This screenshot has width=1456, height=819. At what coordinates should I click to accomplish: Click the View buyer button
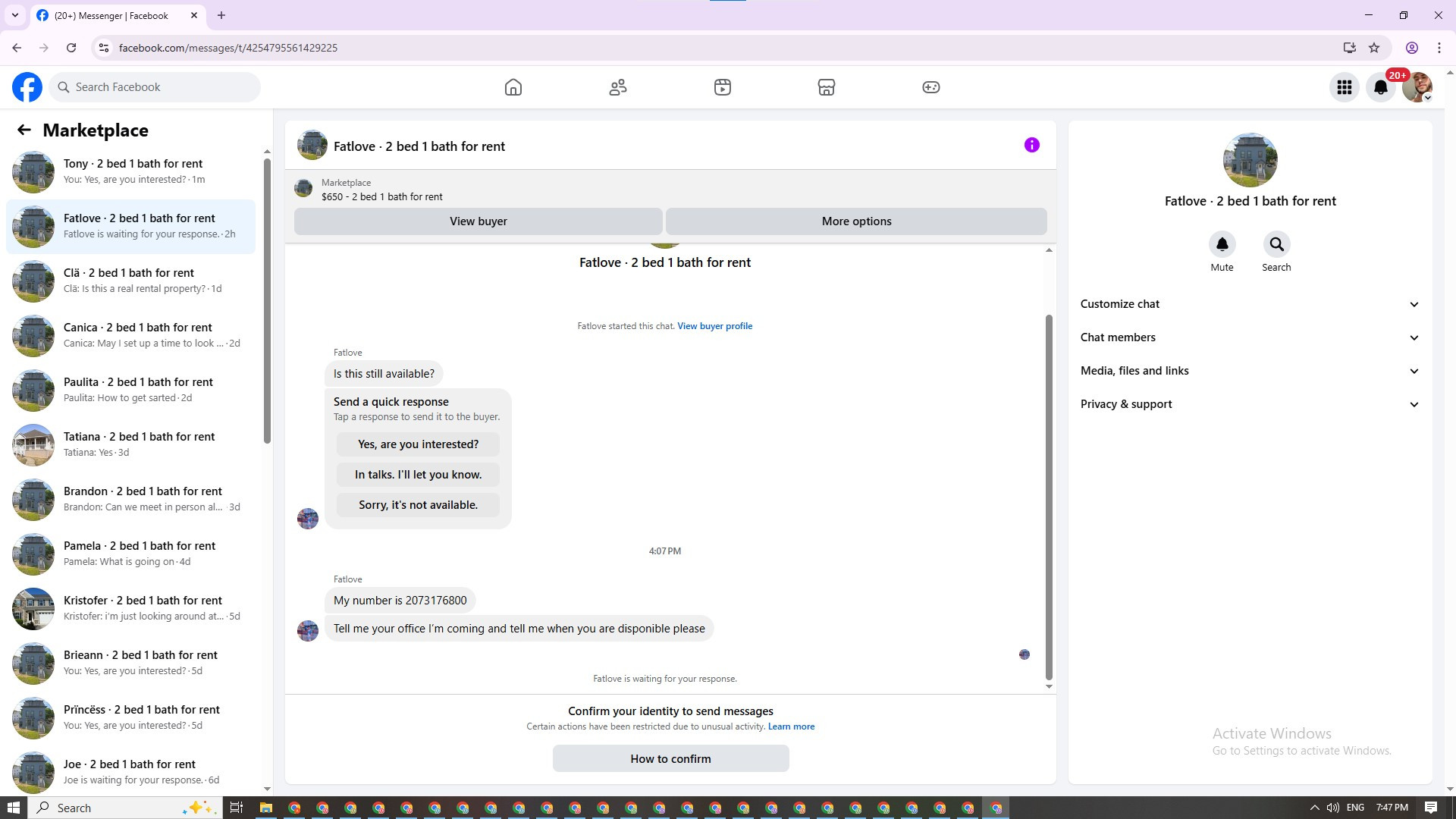pos(478,221)
